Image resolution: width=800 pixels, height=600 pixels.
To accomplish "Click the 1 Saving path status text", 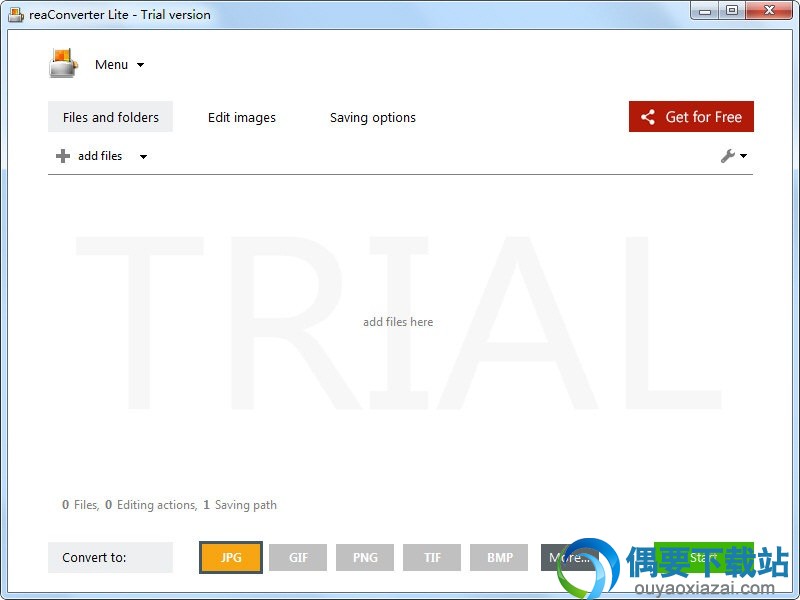I will (x=240, y=505).
